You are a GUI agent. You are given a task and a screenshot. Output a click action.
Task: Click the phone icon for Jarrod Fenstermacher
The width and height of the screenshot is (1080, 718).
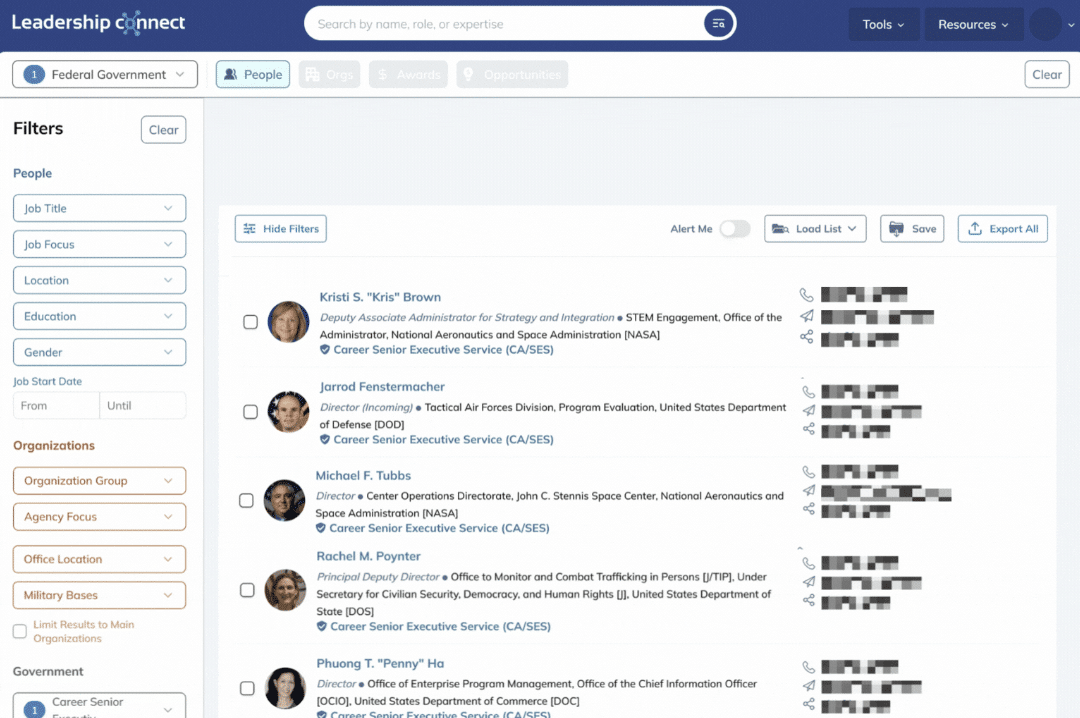coord(809,391)
